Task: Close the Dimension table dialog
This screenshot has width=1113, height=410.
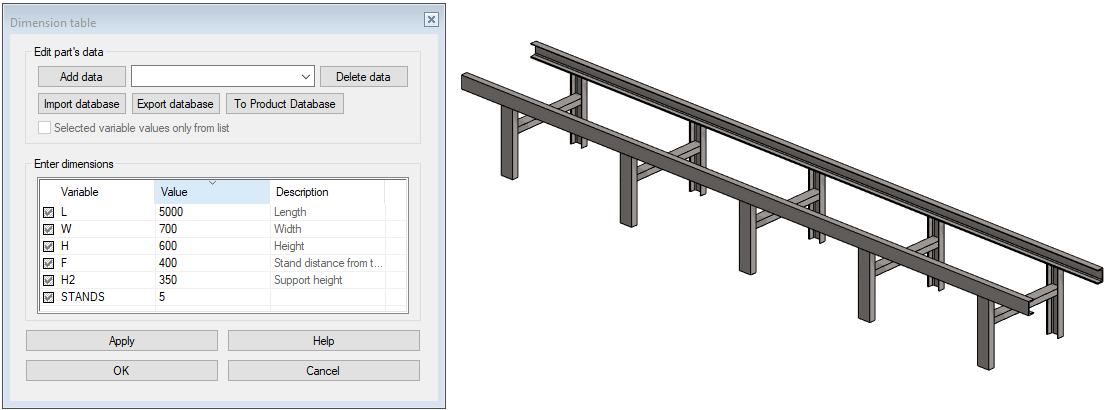Action: pyautogui.click(x=430, y=20)
